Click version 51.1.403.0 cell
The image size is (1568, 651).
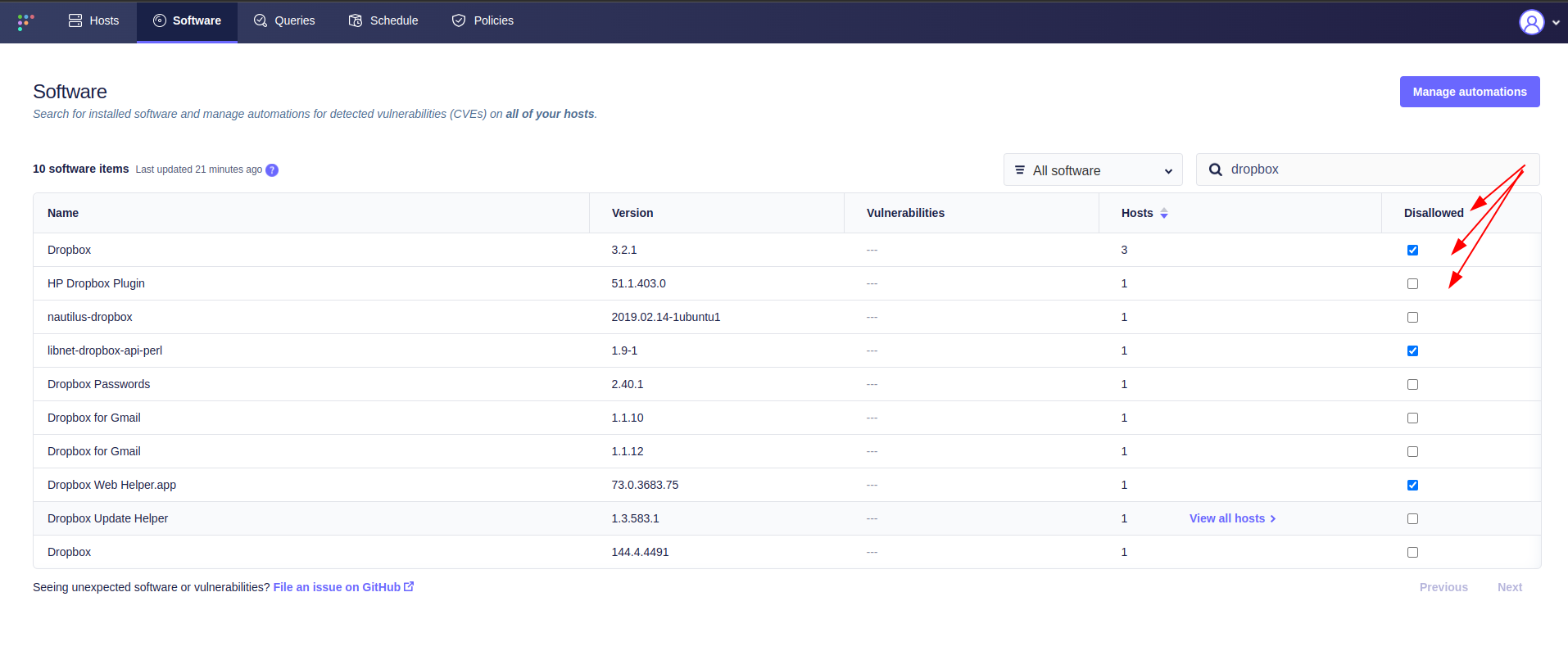pos(638,283)
